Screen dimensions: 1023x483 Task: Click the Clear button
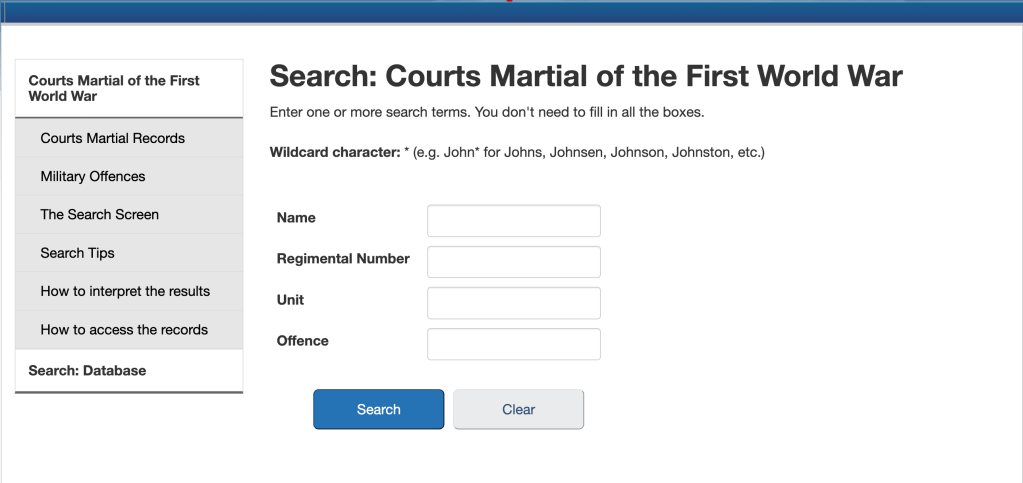[x=518, y=409]
